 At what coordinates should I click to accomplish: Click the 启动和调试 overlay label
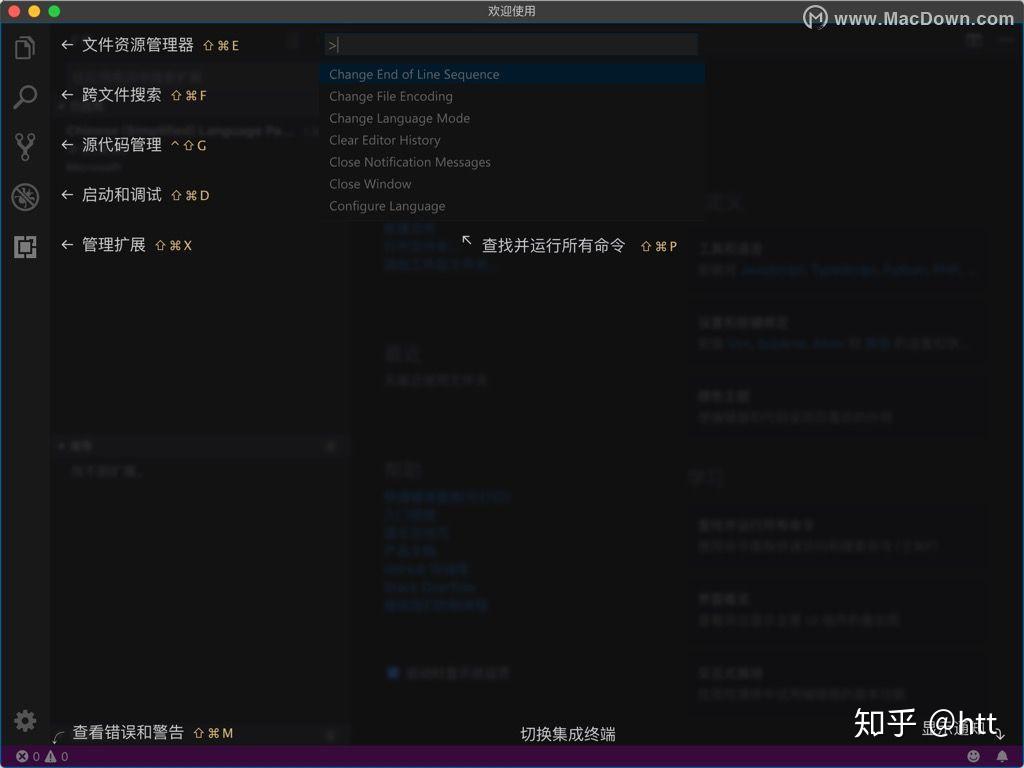tap(121, 195)
